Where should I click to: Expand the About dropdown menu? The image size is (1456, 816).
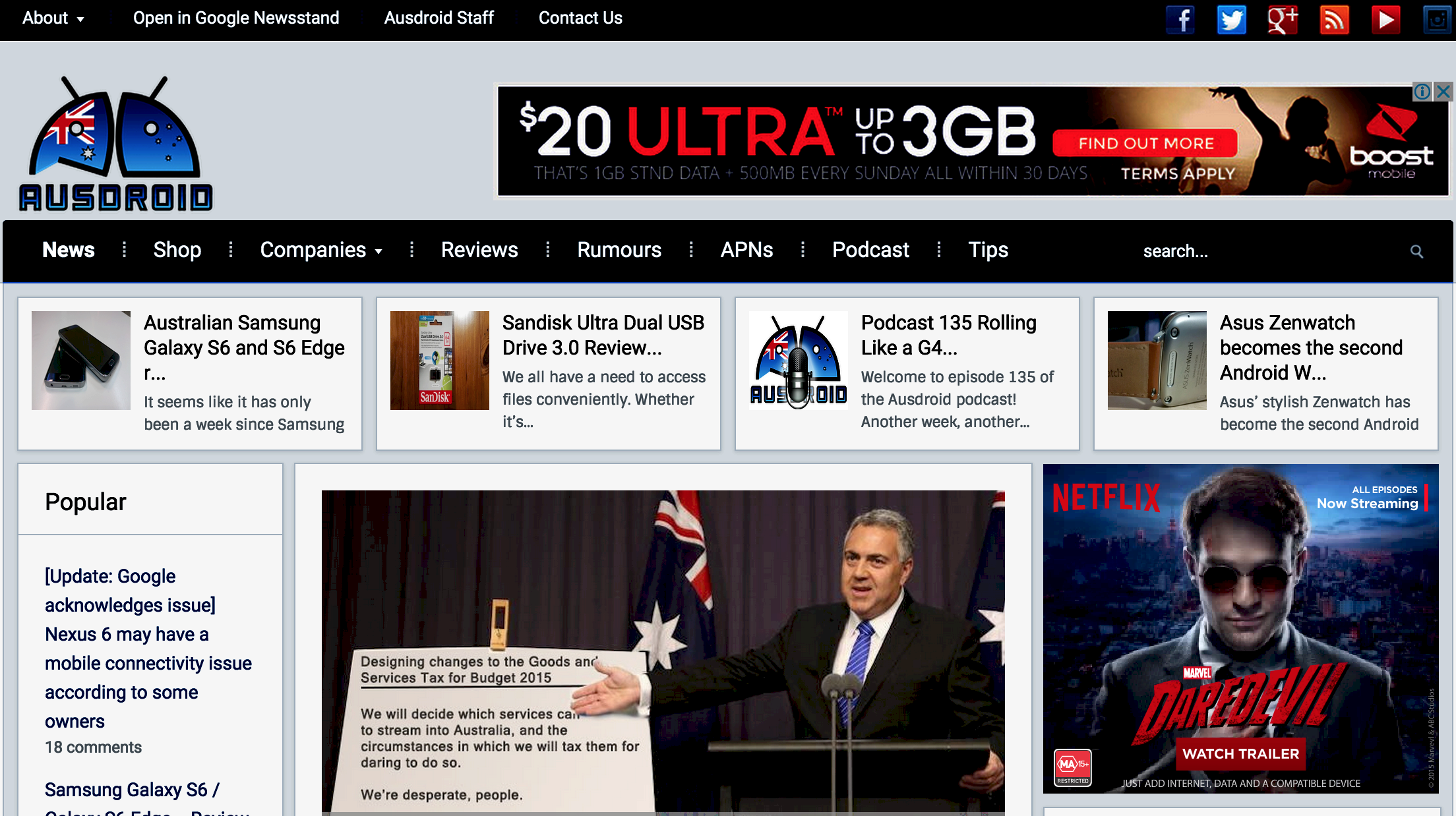tap(53, 18)
